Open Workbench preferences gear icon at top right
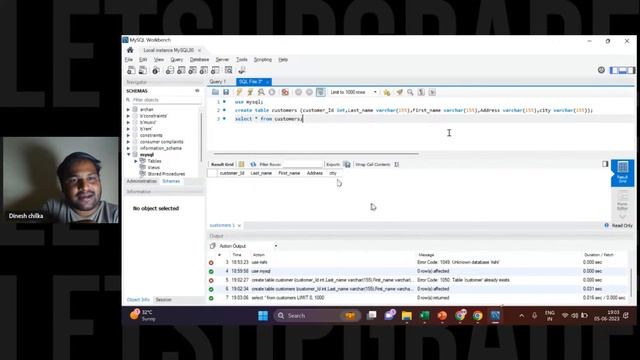640x360 pixels. pyautogui.click(x=601, y=70)
